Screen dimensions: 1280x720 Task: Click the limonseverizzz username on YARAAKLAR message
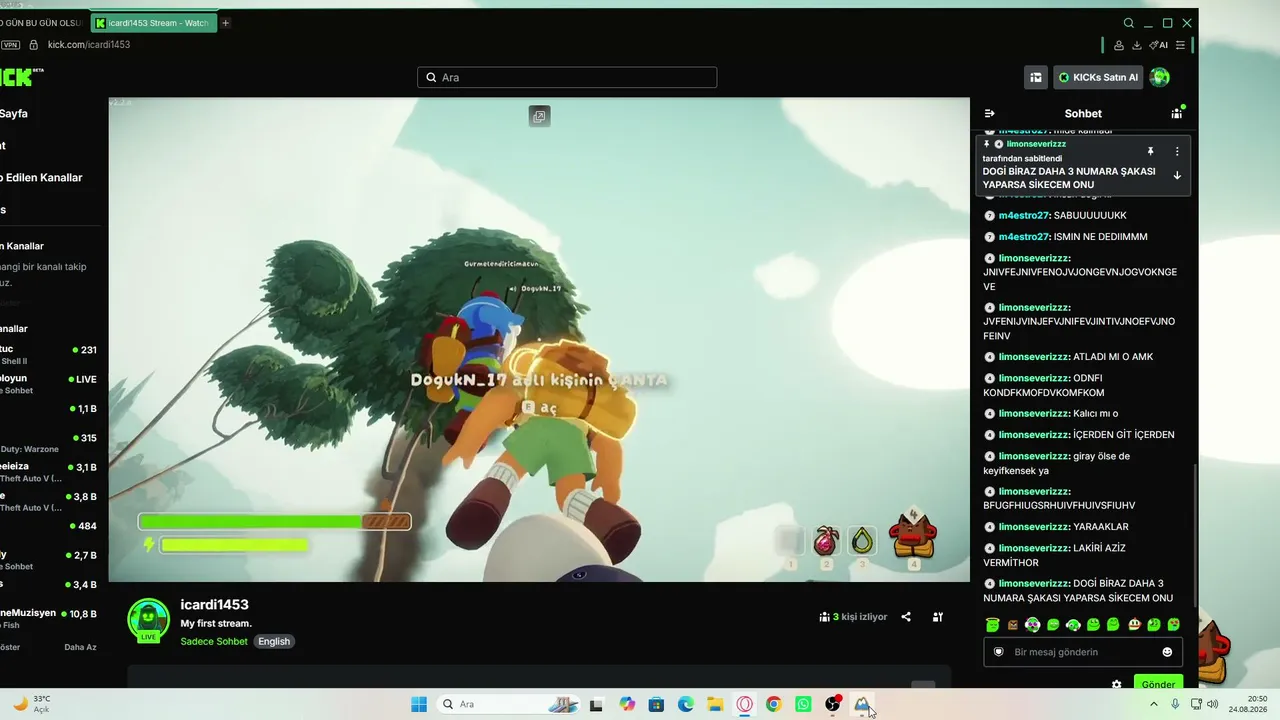[1035, 527]
